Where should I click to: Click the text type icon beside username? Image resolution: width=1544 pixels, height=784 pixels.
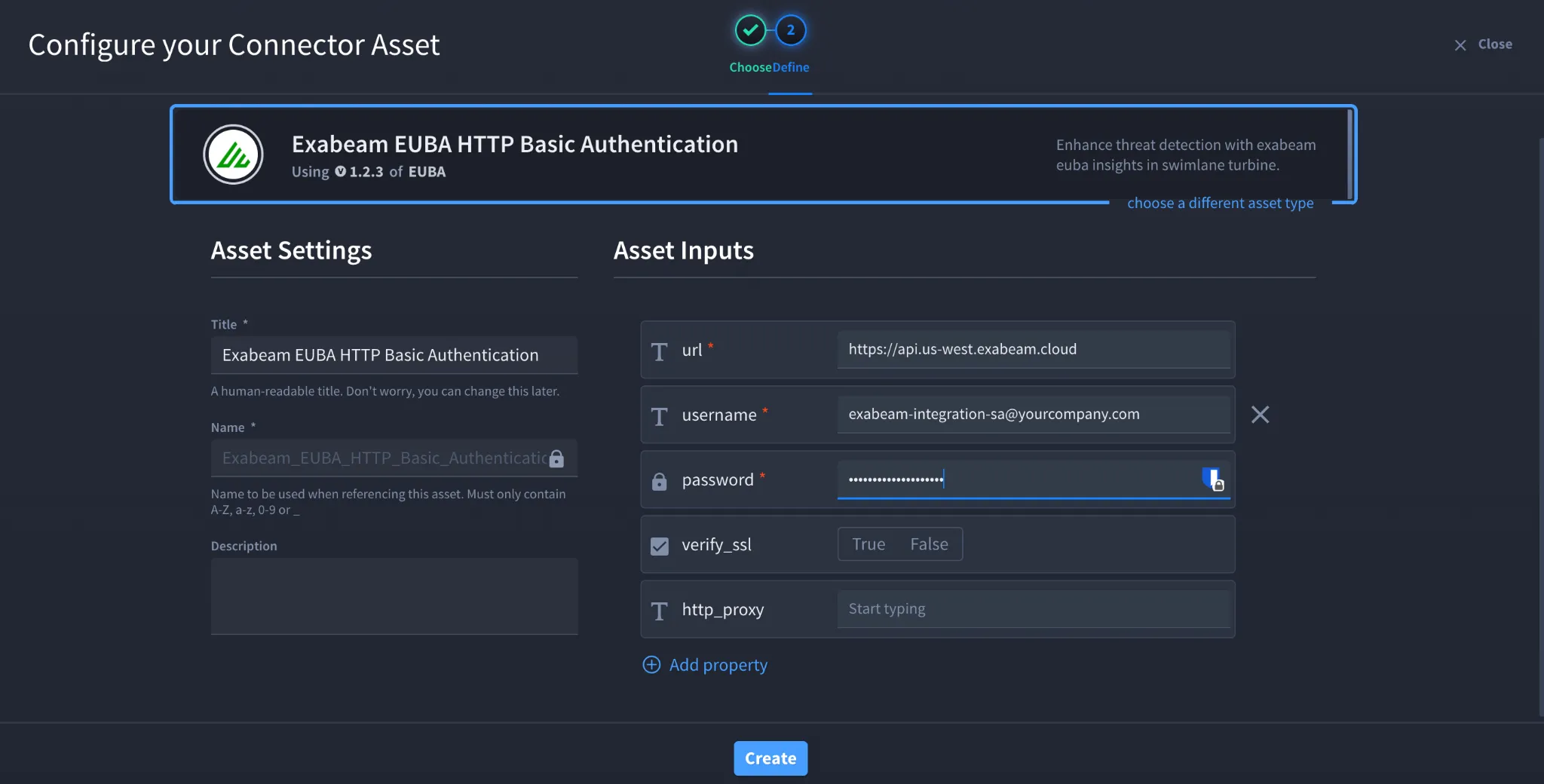pyautogui.click(x=659, y=416)
